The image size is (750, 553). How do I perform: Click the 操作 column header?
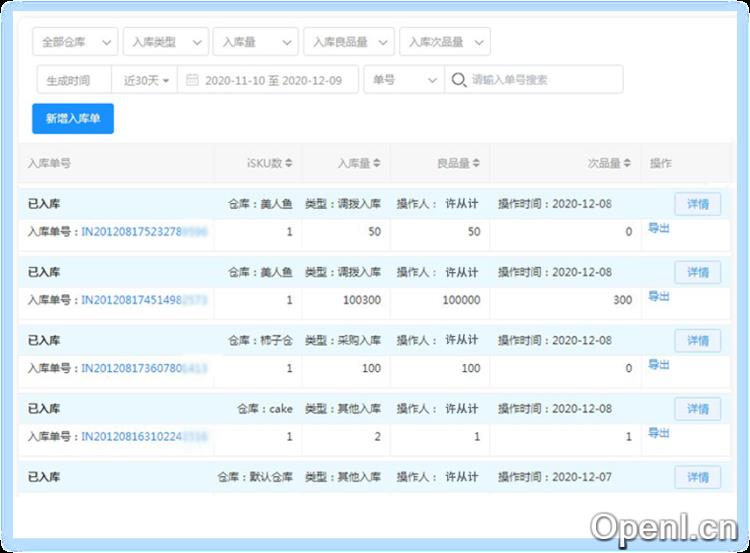pos(661,163)
